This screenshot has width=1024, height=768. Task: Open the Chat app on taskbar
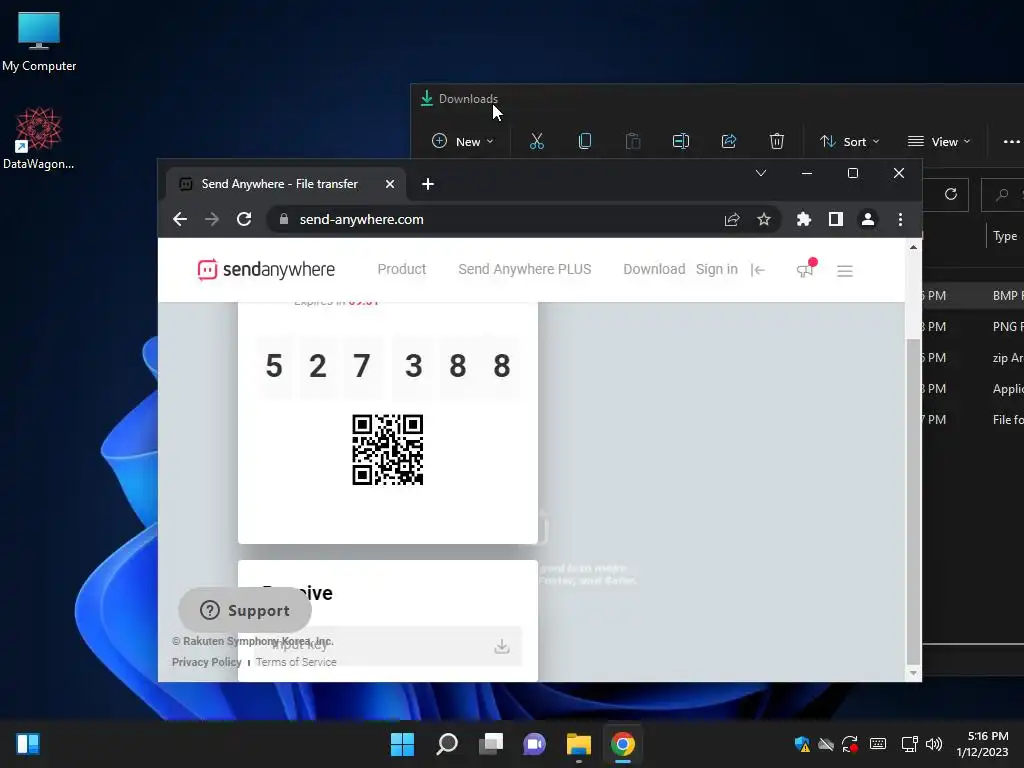534,744
